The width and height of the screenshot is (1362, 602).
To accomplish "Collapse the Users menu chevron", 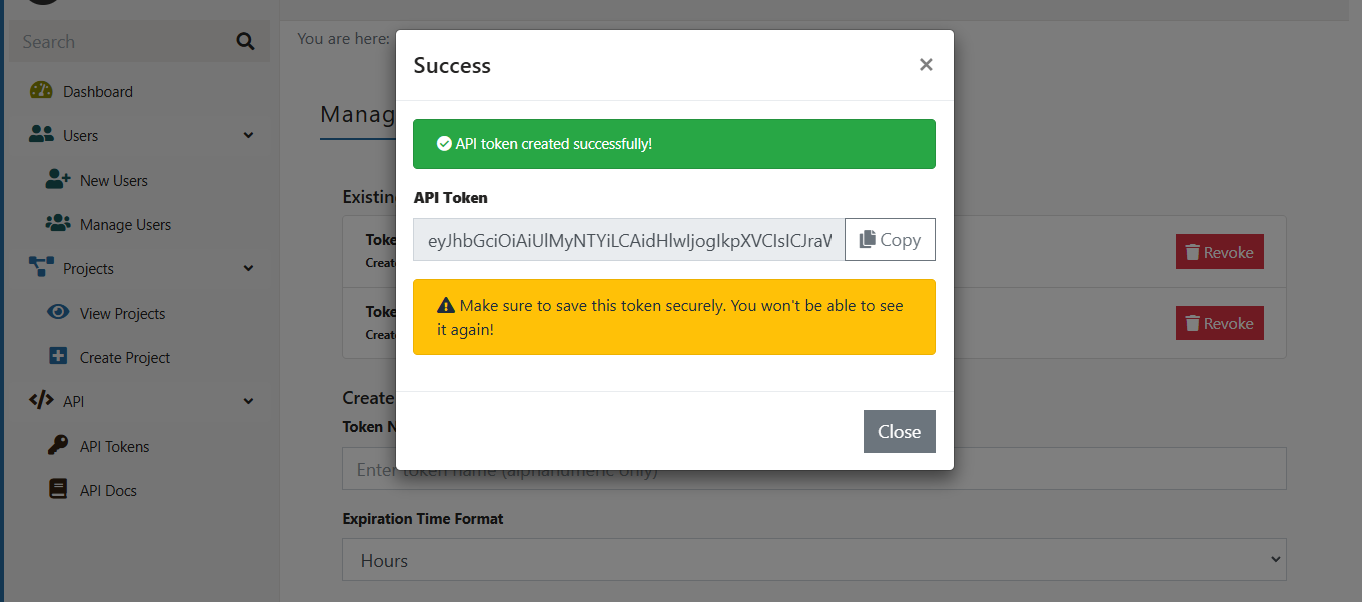I will tap(248, 135).
